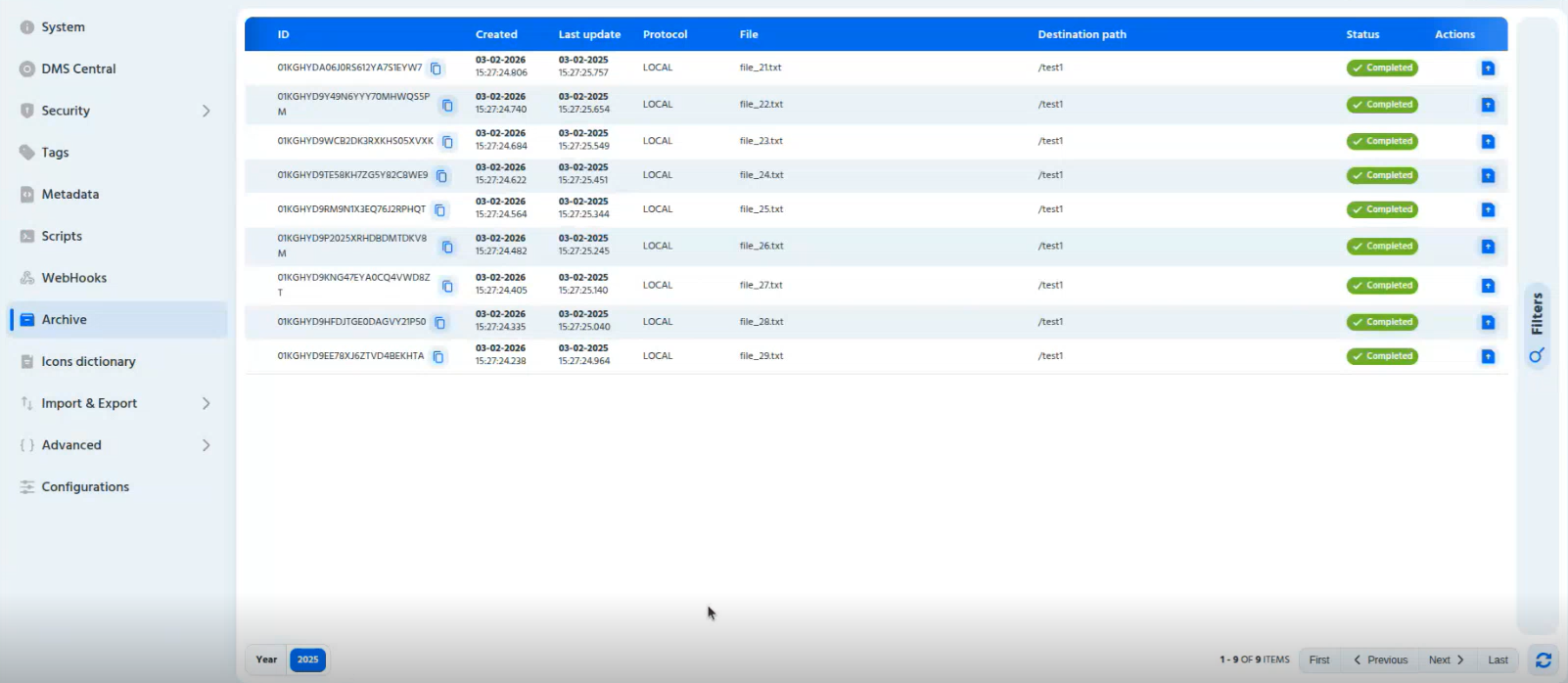
Task: Refresh the archive list
Action: (x=1544, y=660)
